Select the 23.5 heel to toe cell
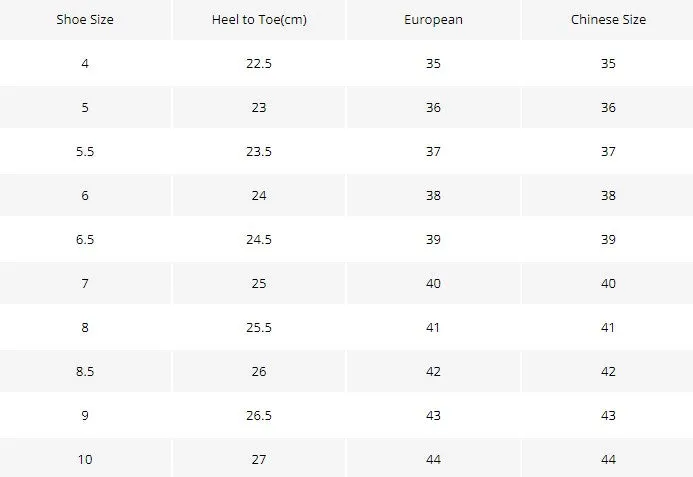 (259, 152)
